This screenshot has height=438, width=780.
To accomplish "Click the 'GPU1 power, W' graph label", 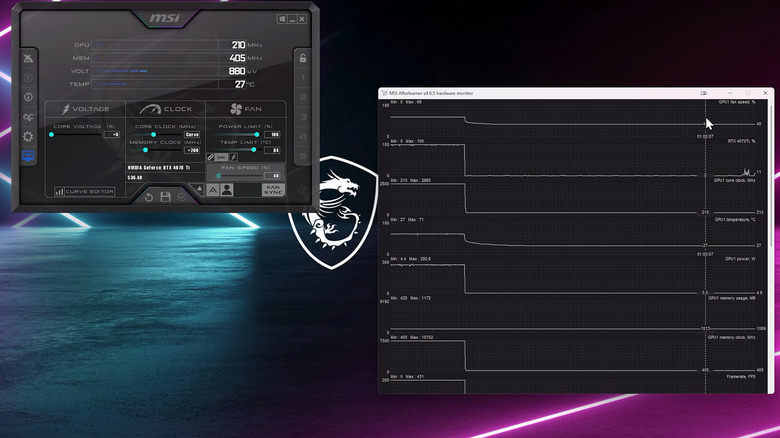I will tap(740, 259).
